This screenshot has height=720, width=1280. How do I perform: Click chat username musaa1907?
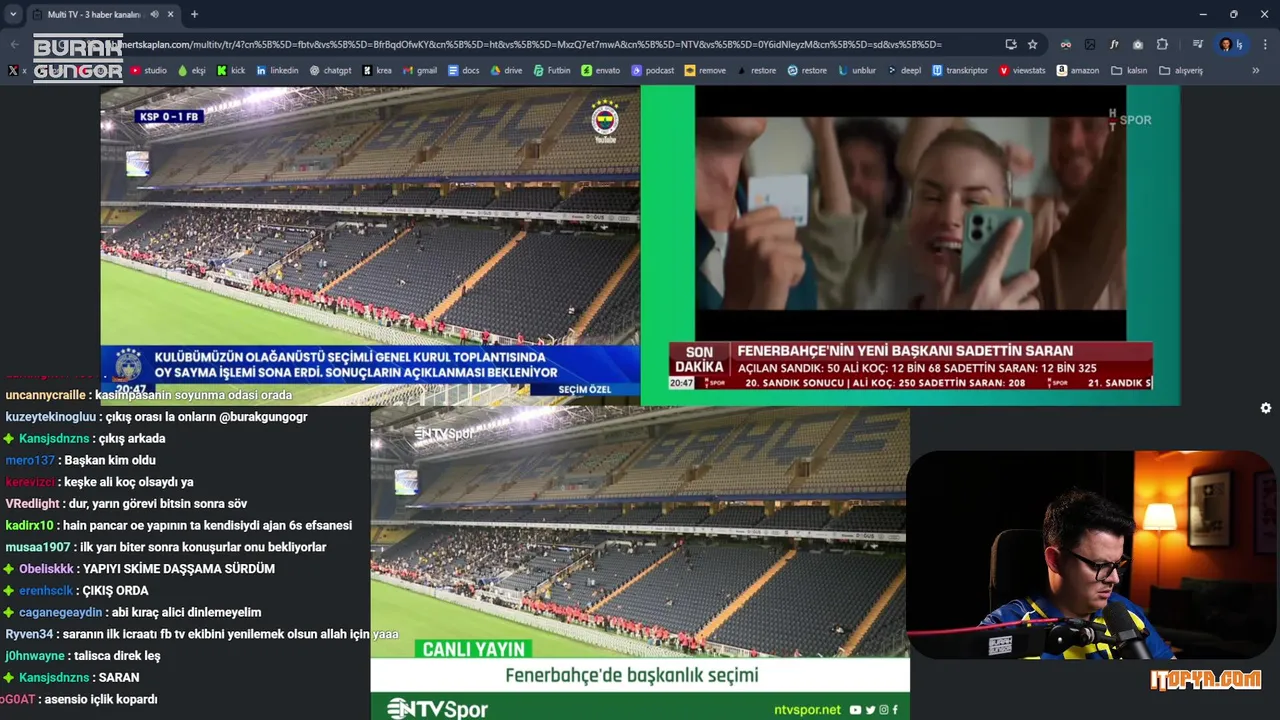38,547
